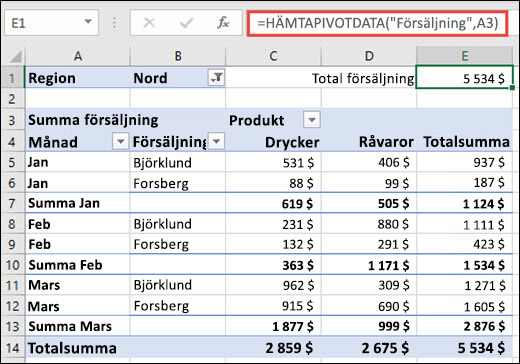Click the 915 $ cell
The image size is (520, 364).
coord(273,306)
